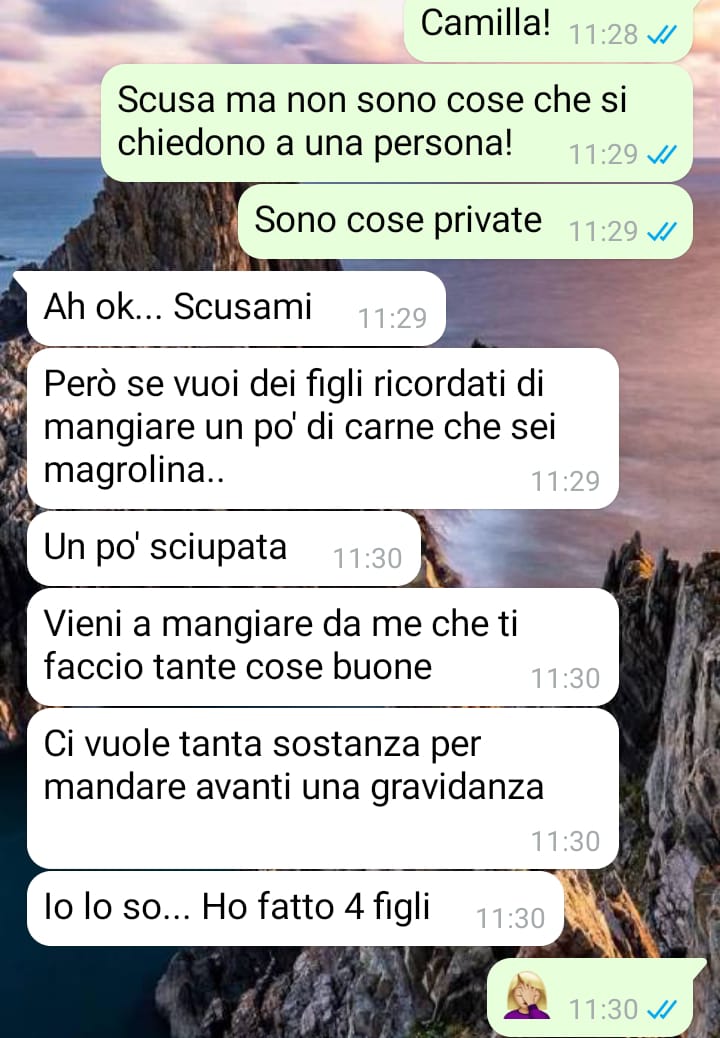Tap read ticks on the emoji message
The image size is (720, 1038).
point(661,1010)
